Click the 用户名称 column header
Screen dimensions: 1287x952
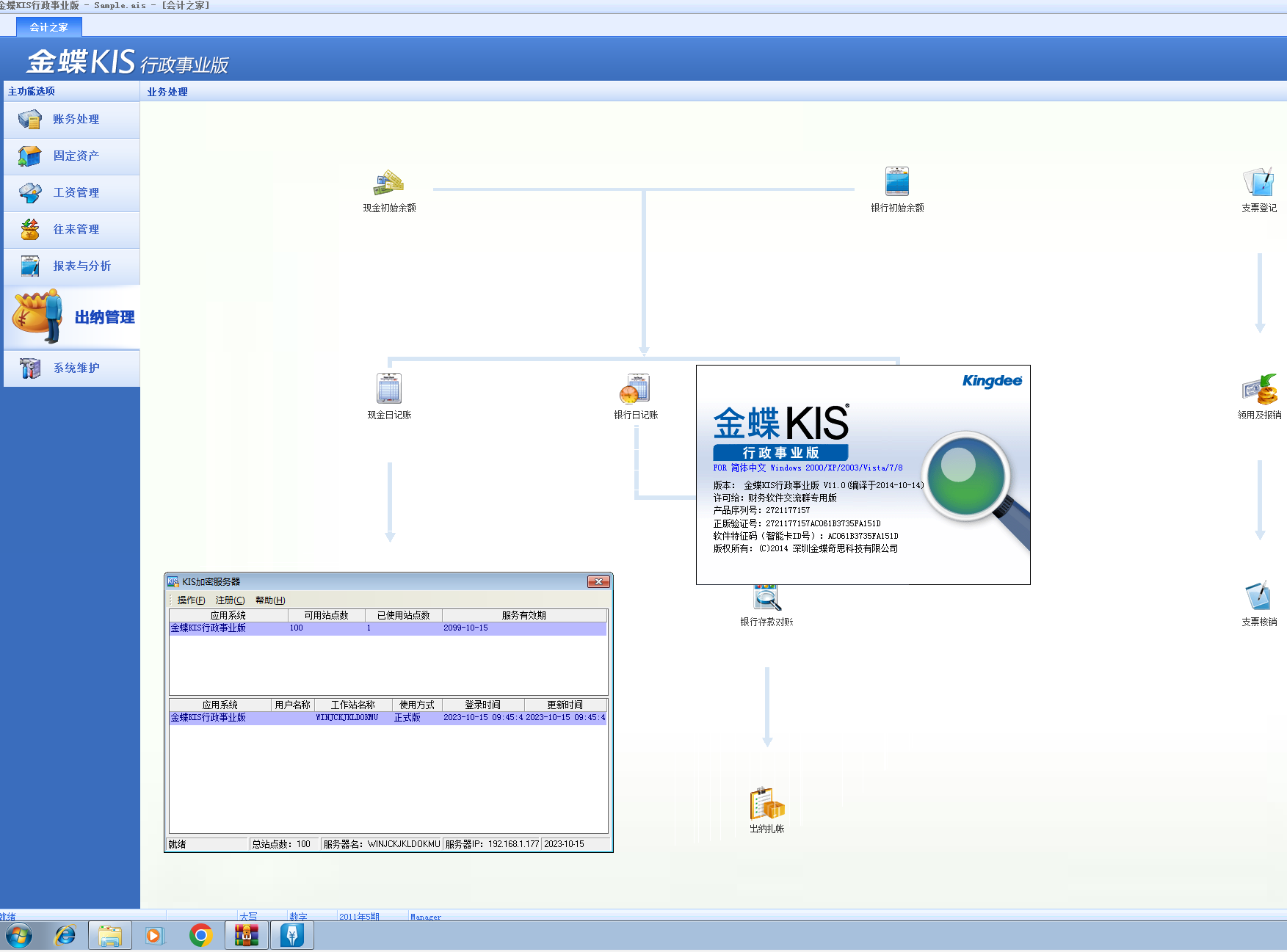click(293, 705)
